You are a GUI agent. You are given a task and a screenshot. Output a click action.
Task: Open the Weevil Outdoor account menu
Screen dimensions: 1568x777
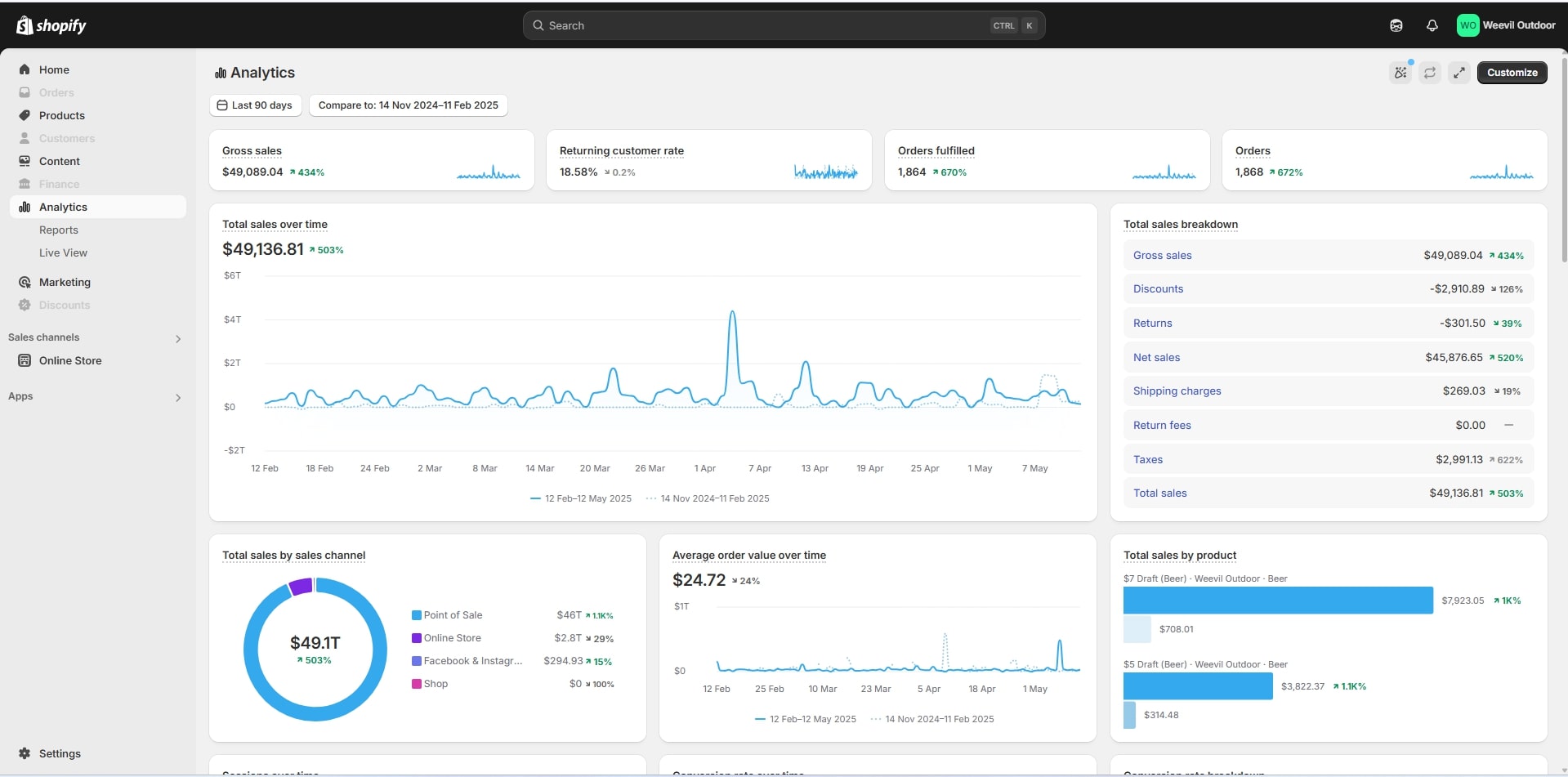(x=1506, y=25)
